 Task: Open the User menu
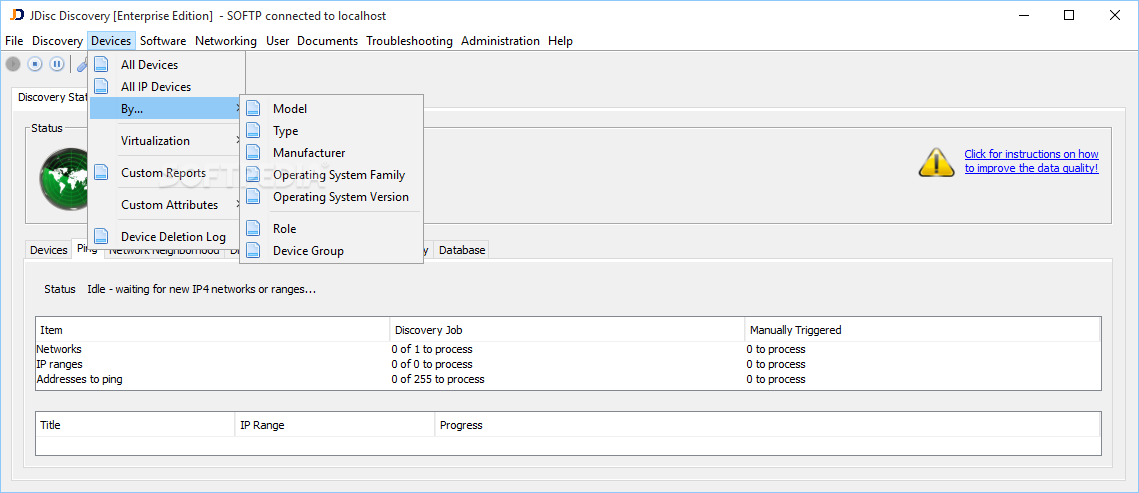click(x=277, y=41)
